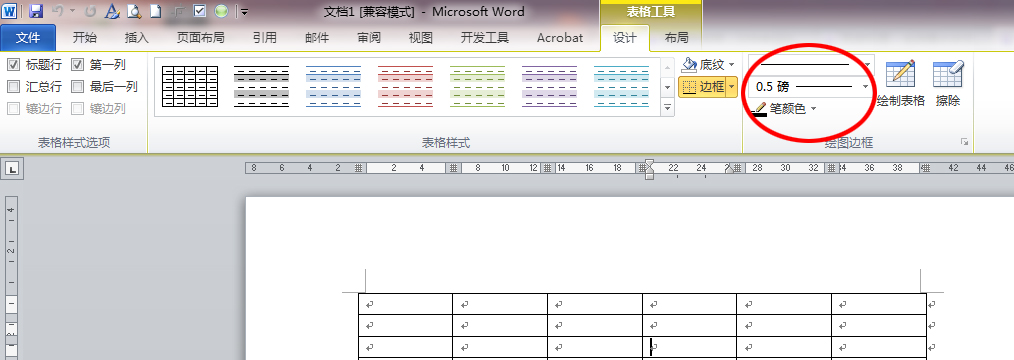Select the table tools 设计 tab

click(625, 38)
